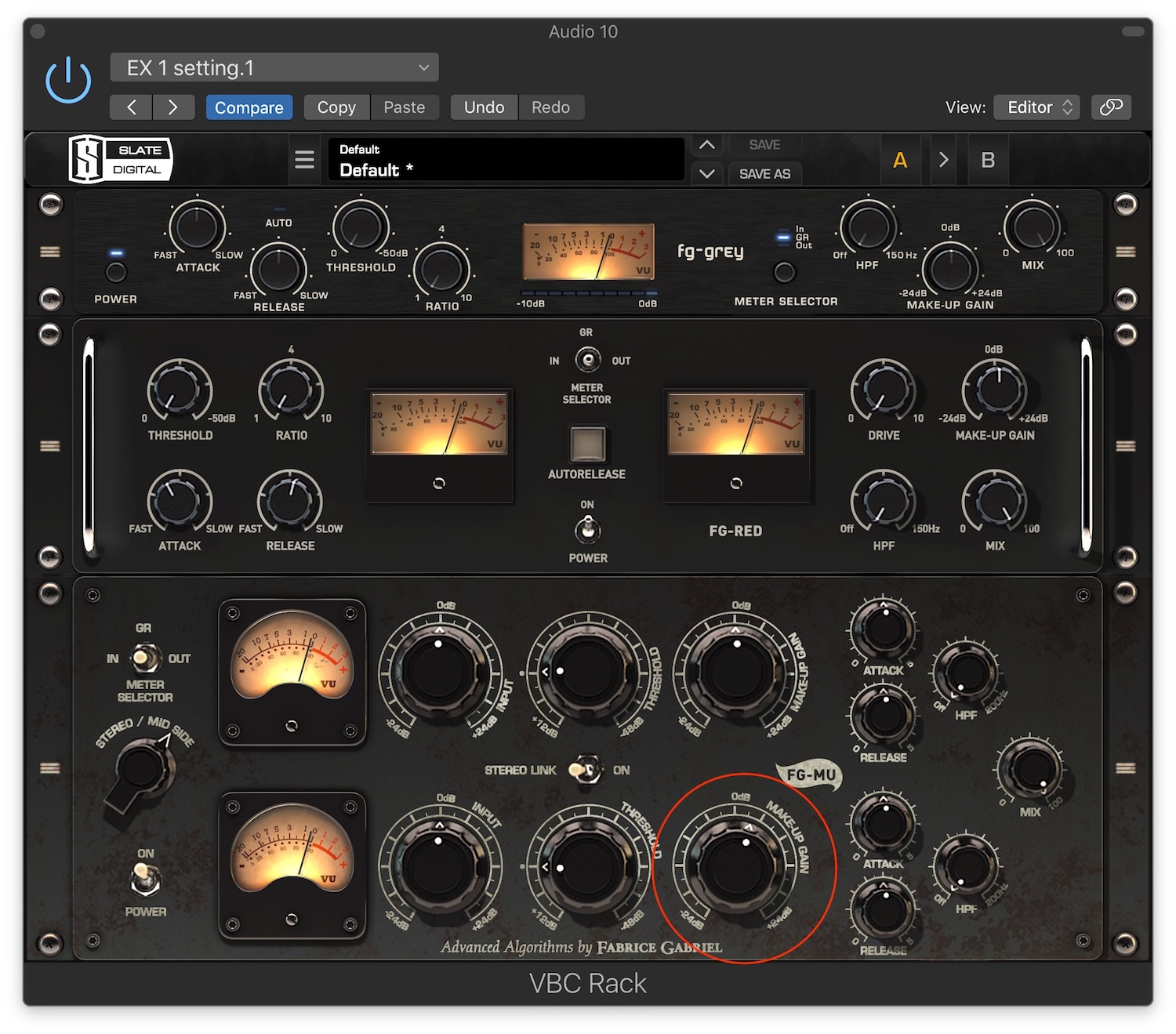Adjust the FG-MU top Attack knob
This screenshot has width=1176, height=1034.
[883, 629]
